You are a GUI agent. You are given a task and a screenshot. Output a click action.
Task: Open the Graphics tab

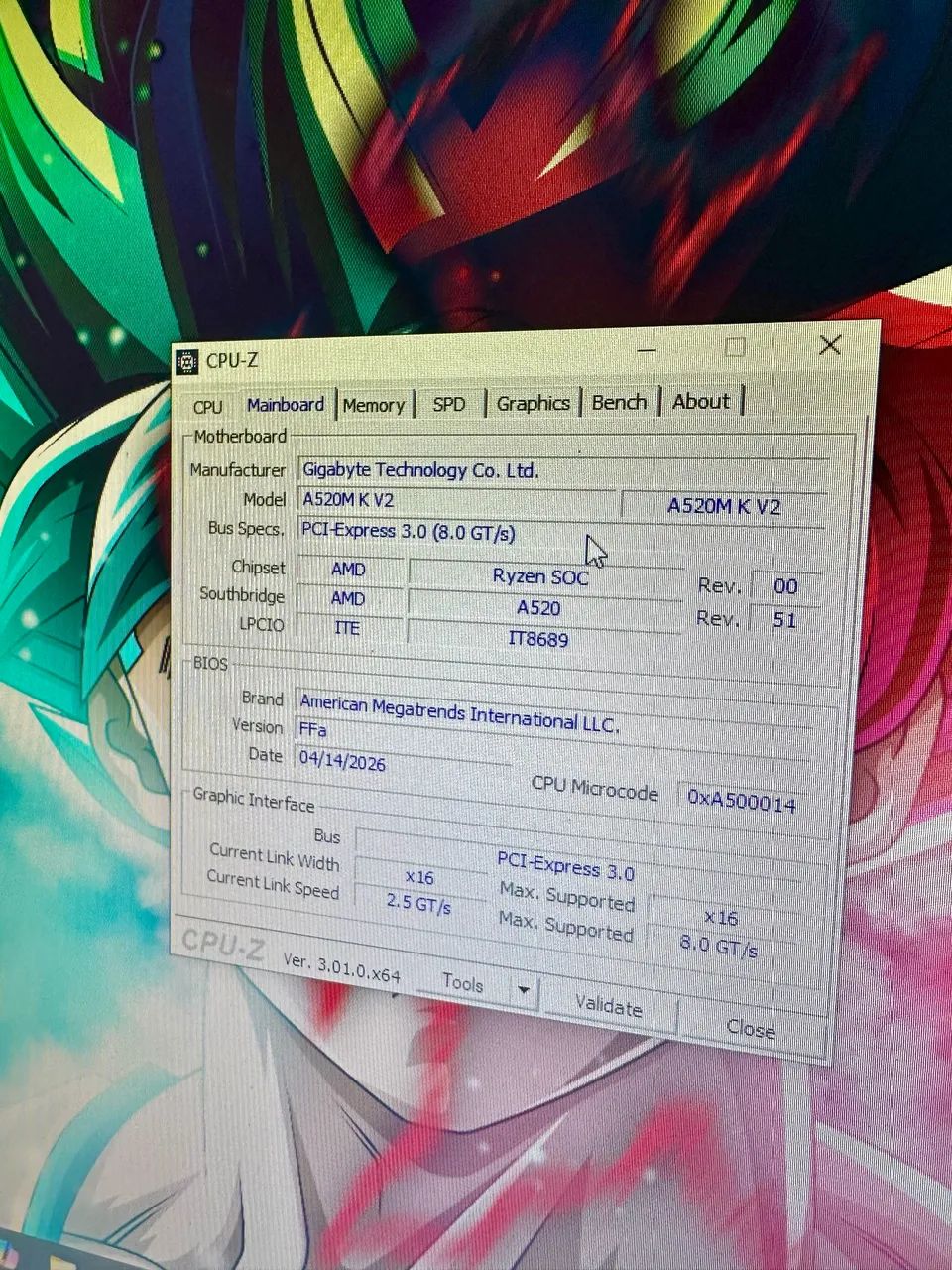point(533,403)
